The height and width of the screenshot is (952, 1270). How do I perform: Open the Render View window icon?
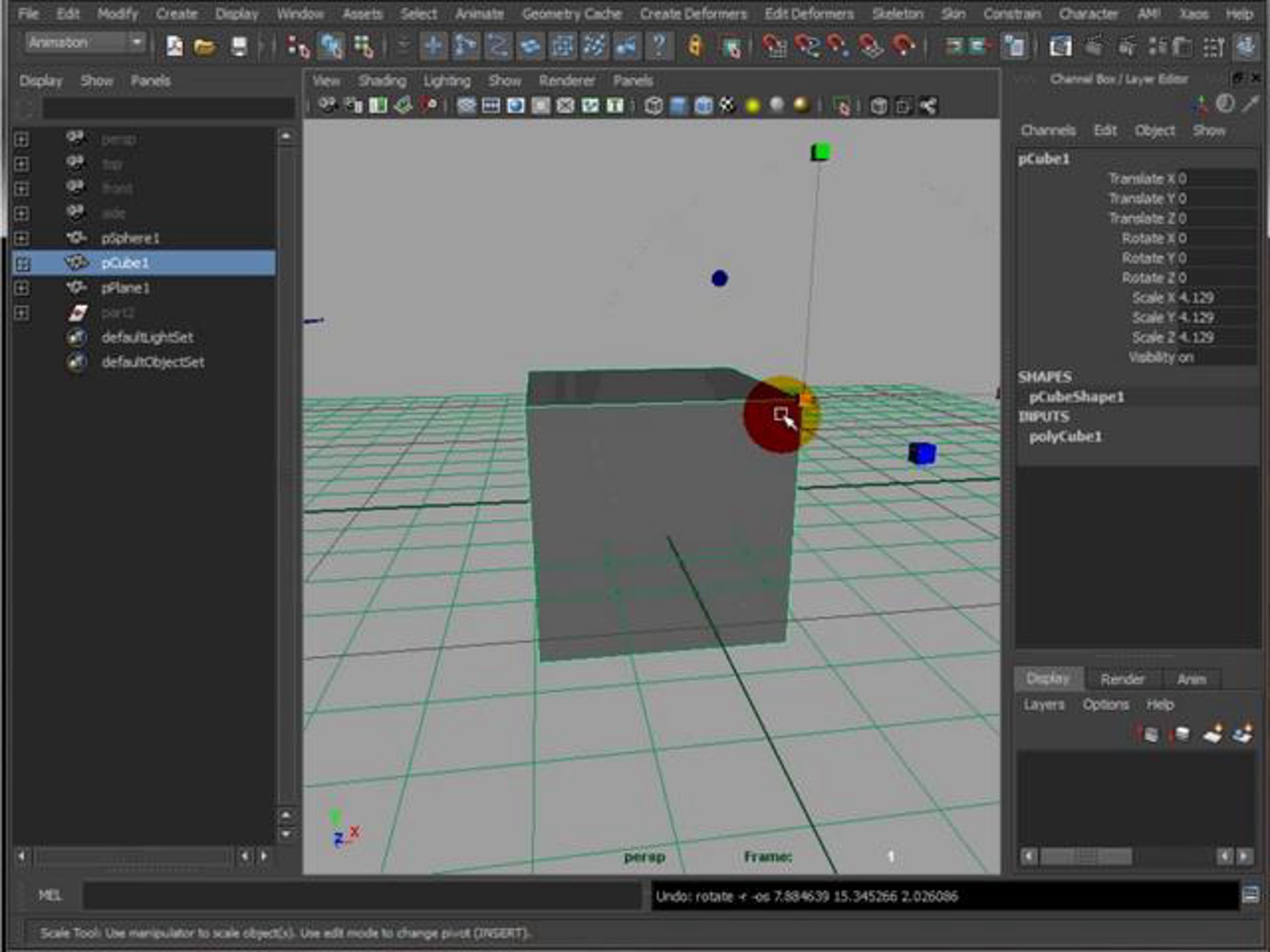click(x=1060, y=46)
